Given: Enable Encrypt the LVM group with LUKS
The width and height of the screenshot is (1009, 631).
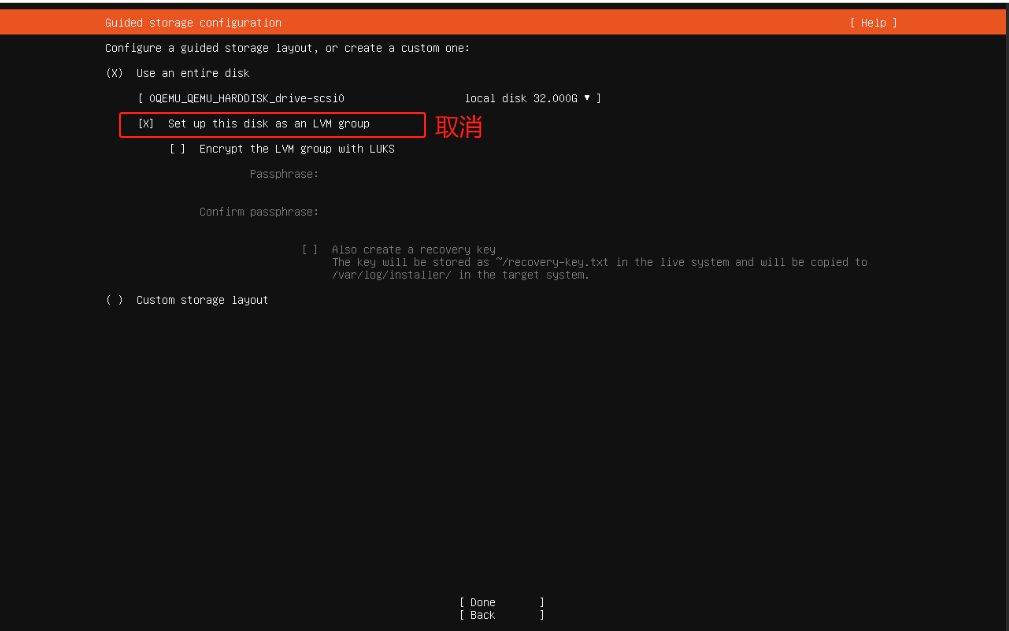Looking at the screenshot, I should [x=177, y=149].
